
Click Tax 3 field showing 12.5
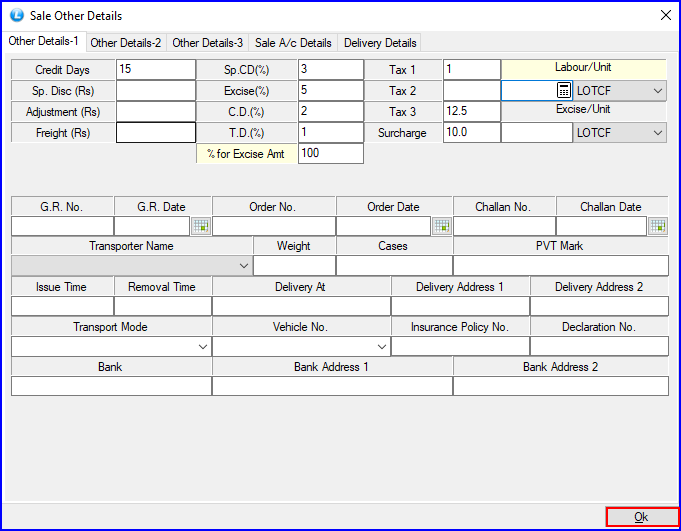pyautogui.click(x=472, y=112)
